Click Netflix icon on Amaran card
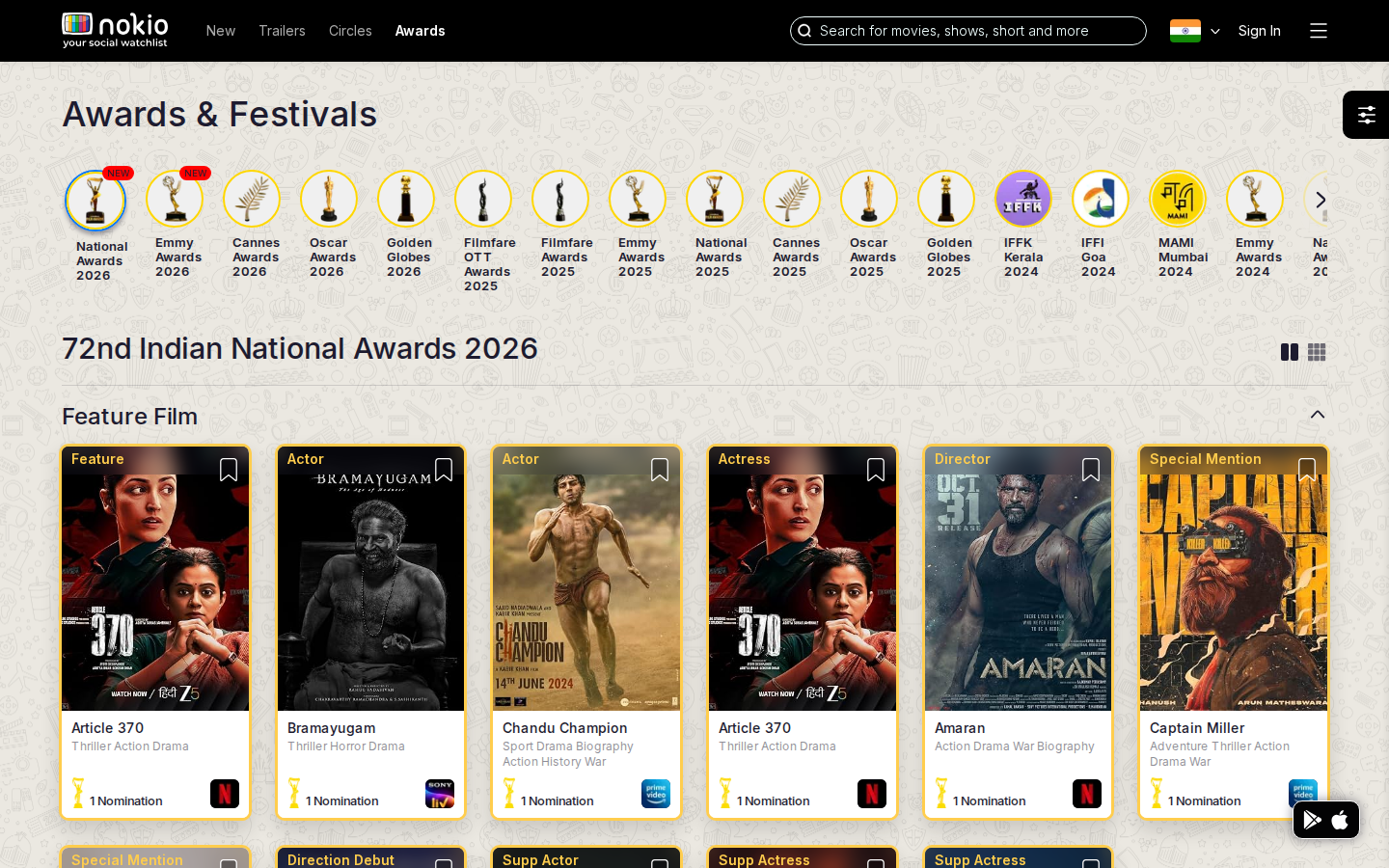Image resolution: width=1389 pixels, height=868 pixels. tap(1087, 794)
